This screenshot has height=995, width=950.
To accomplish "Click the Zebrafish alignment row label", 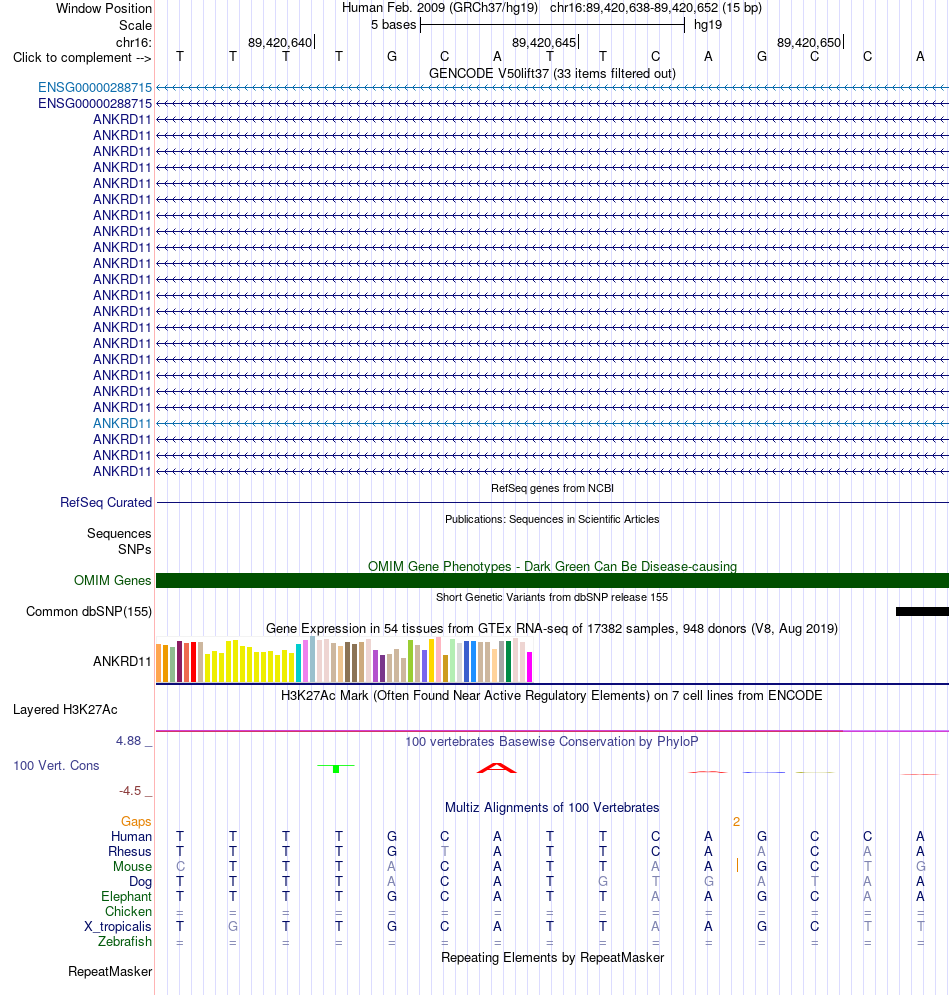I will [x=125, y=942].
